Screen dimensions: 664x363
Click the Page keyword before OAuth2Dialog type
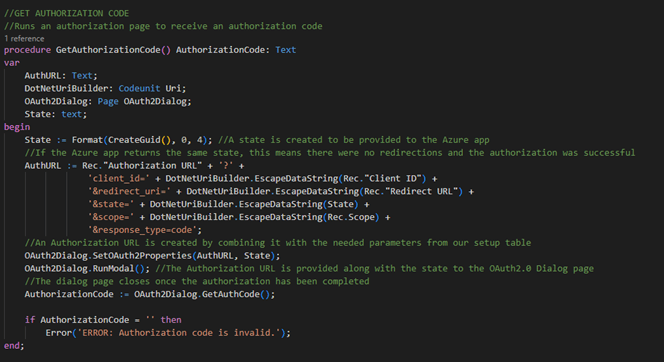pos(108,102)
